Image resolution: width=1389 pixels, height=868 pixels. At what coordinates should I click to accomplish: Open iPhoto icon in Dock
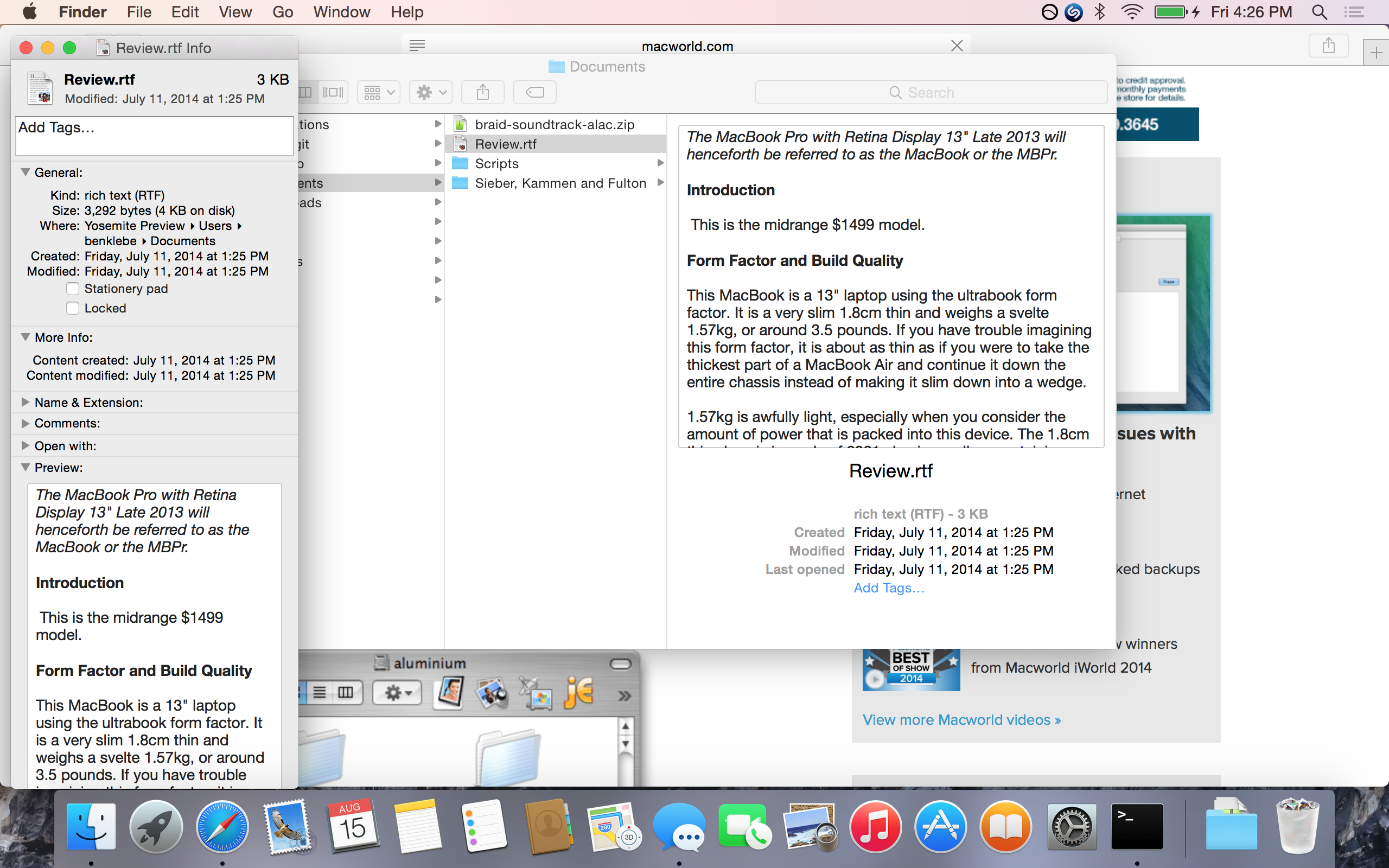tap(810, 827)
